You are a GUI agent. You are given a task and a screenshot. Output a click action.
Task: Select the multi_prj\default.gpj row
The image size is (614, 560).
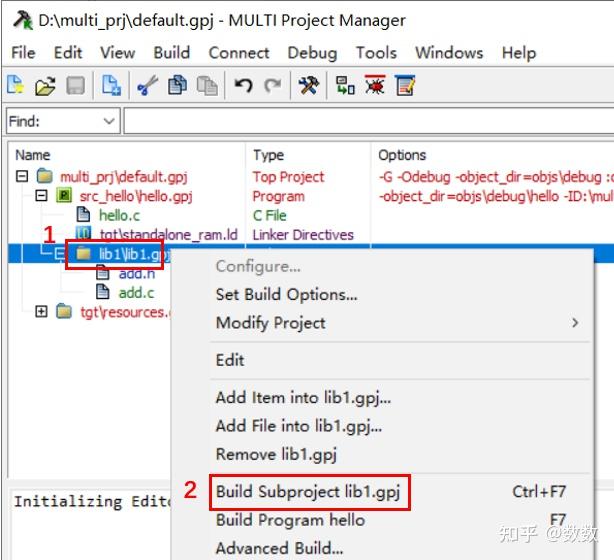tap(123, 177)
